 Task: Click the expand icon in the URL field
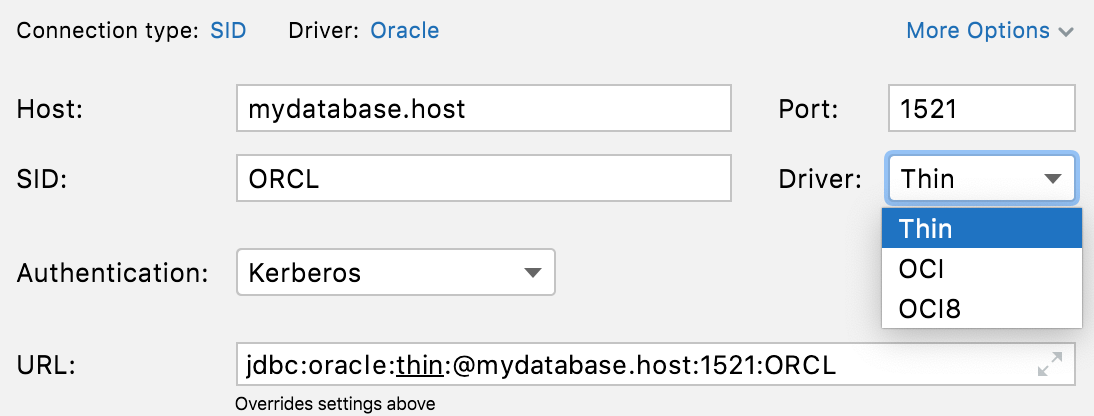click(x=1049, y=366)
